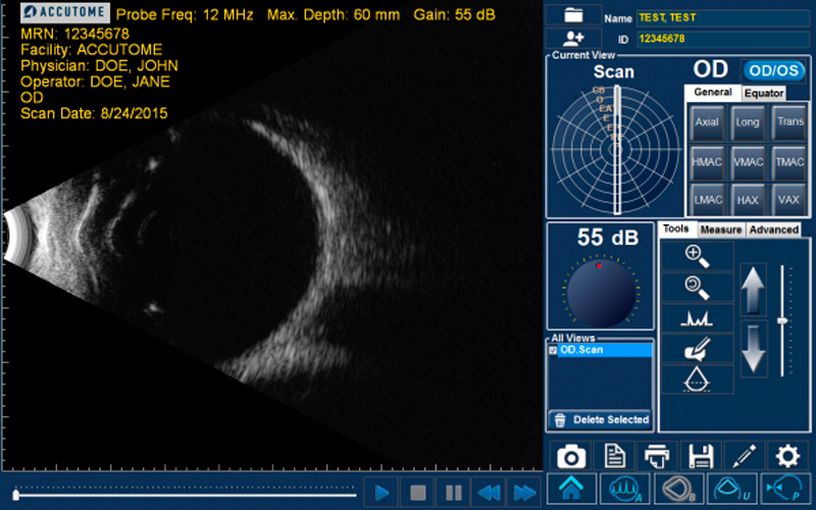Select the HMAC scan view

707,162
